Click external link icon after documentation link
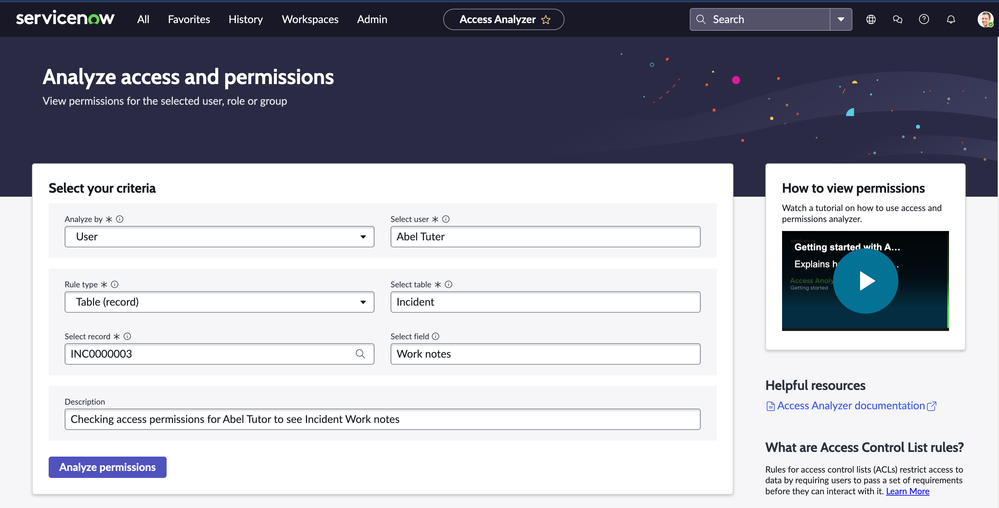Screen dimensions: 999x508 click(931, 406)
